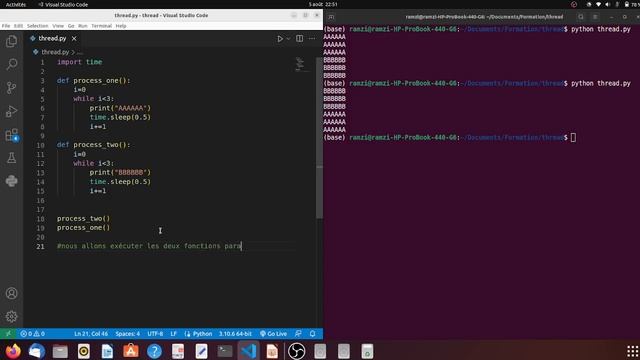Open the Help menu
The width and height of the screenshot is (640, 360).
121,26
